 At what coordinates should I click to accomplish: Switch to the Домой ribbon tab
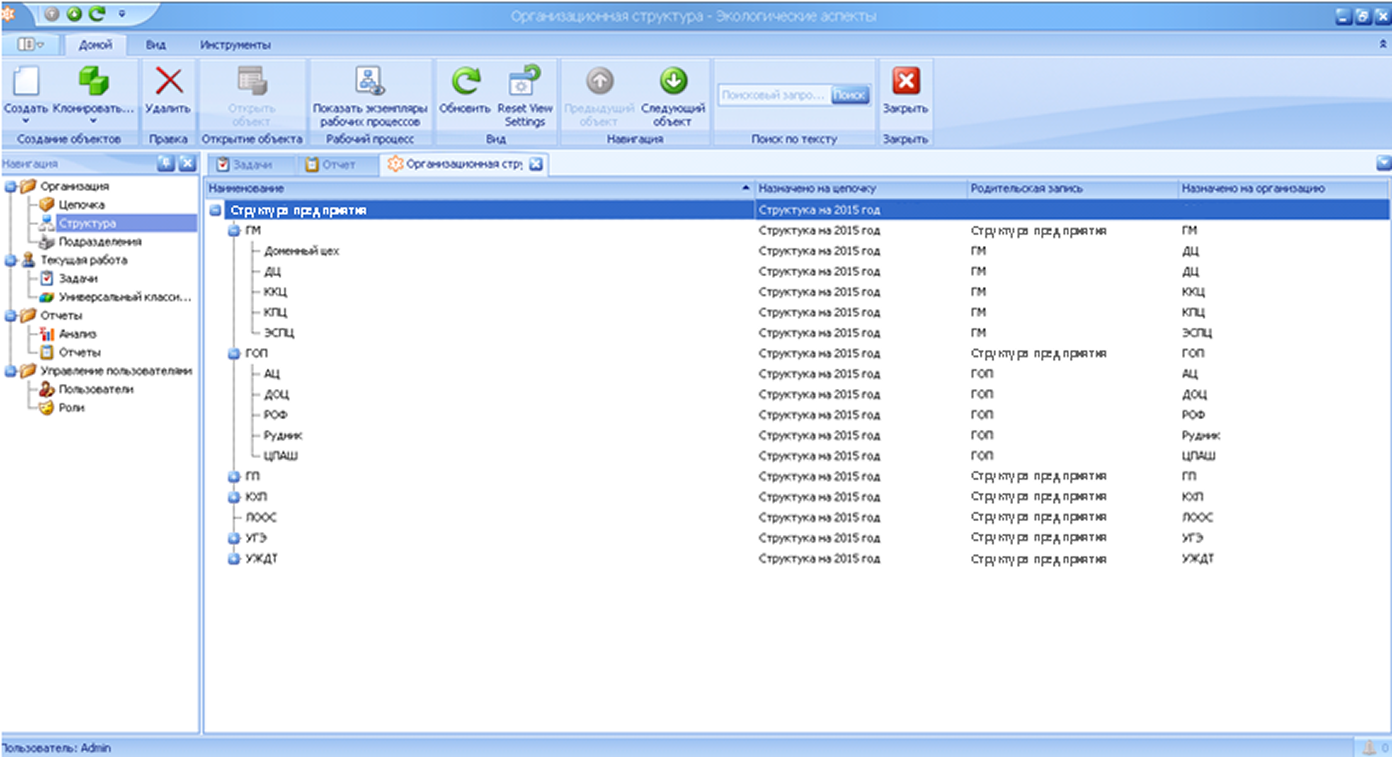pos(95,45)
